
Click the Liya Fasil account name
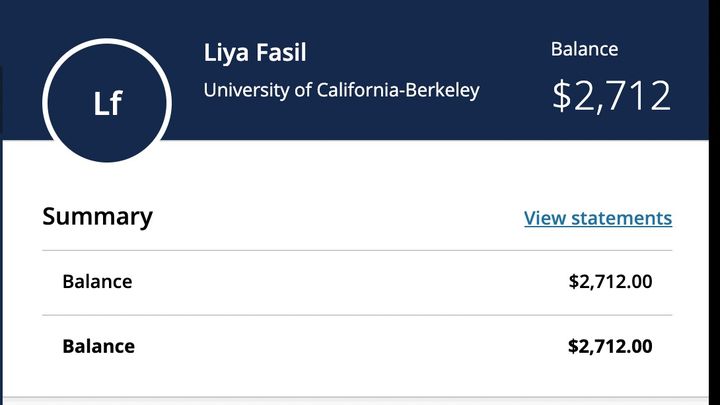pyautogui.click(x=254, y=53)
